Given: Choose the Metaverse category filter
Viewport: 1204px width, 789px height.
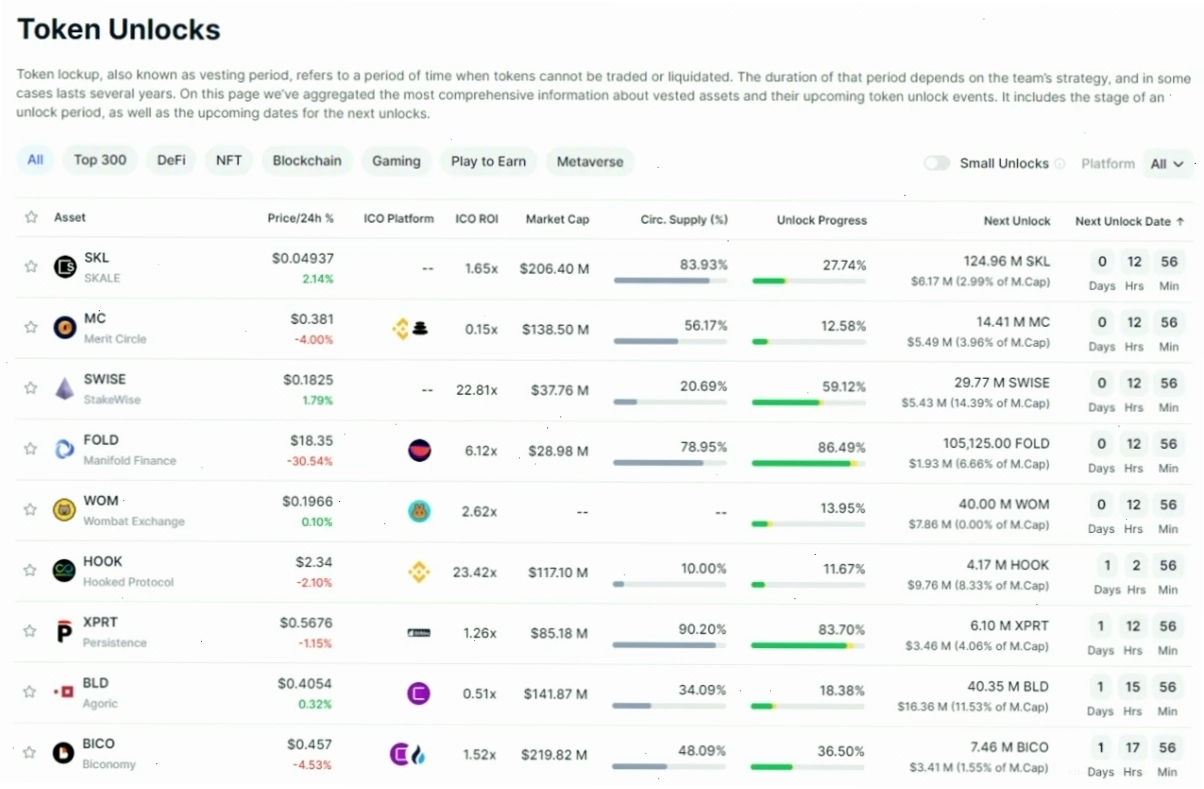Looking at the screenshot, I should coord(590,161).
